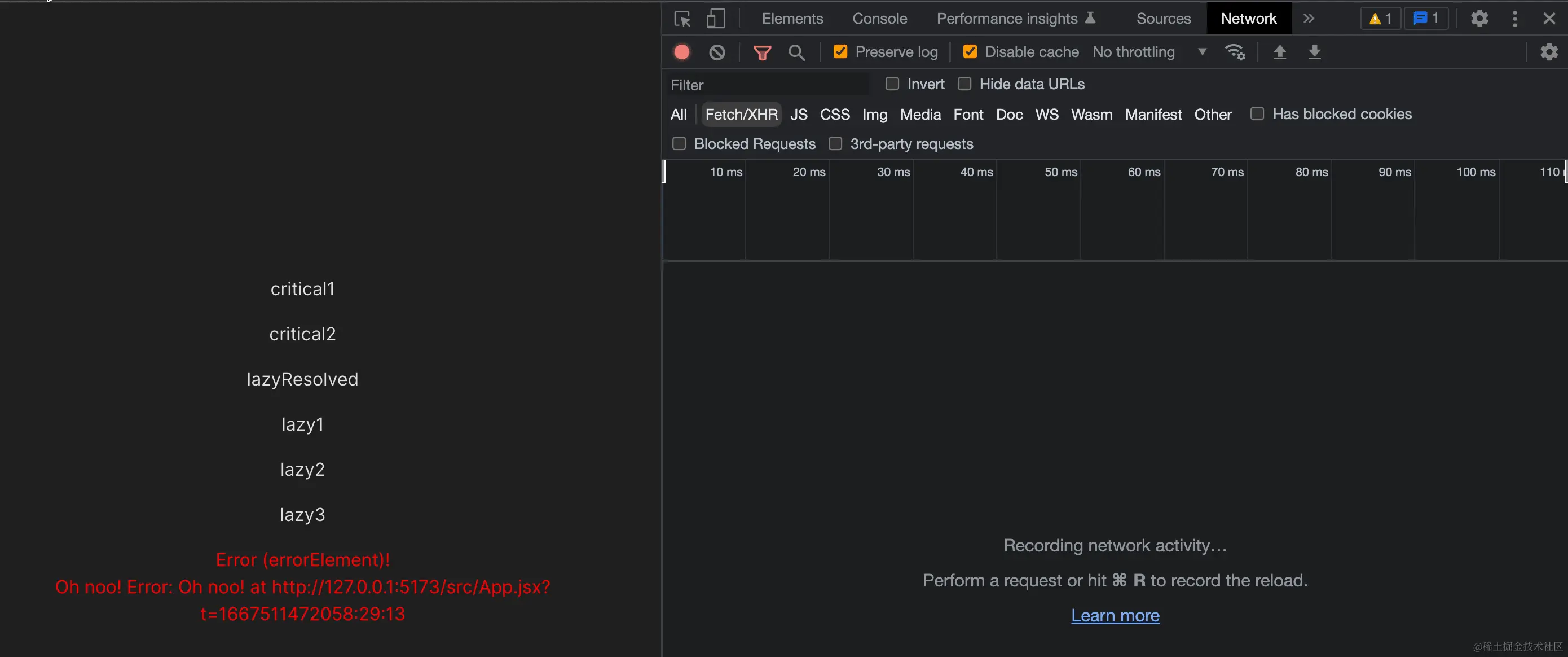
Task: Open the DevTools three-dot menu
Action: (x=1514, y=19)
